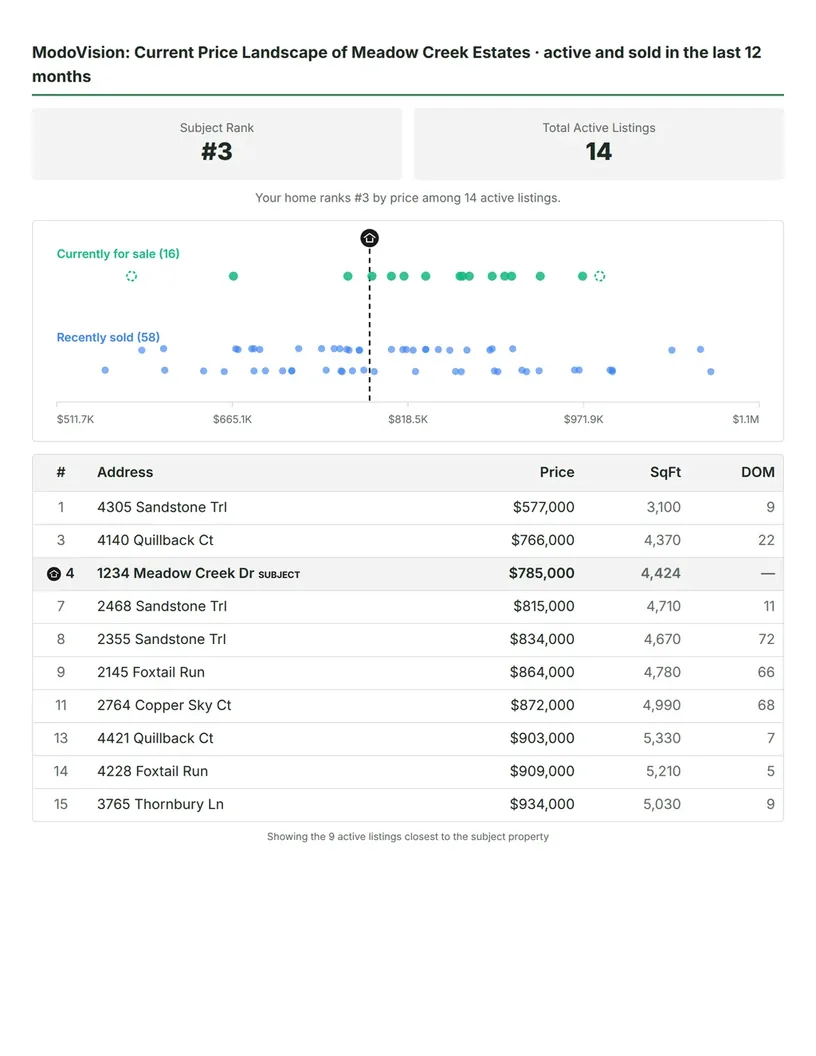Select the 4305 Sandstone Trl address
This screenshot has width=816, height=1056.
pyautogui.click(x=162, y=507)
